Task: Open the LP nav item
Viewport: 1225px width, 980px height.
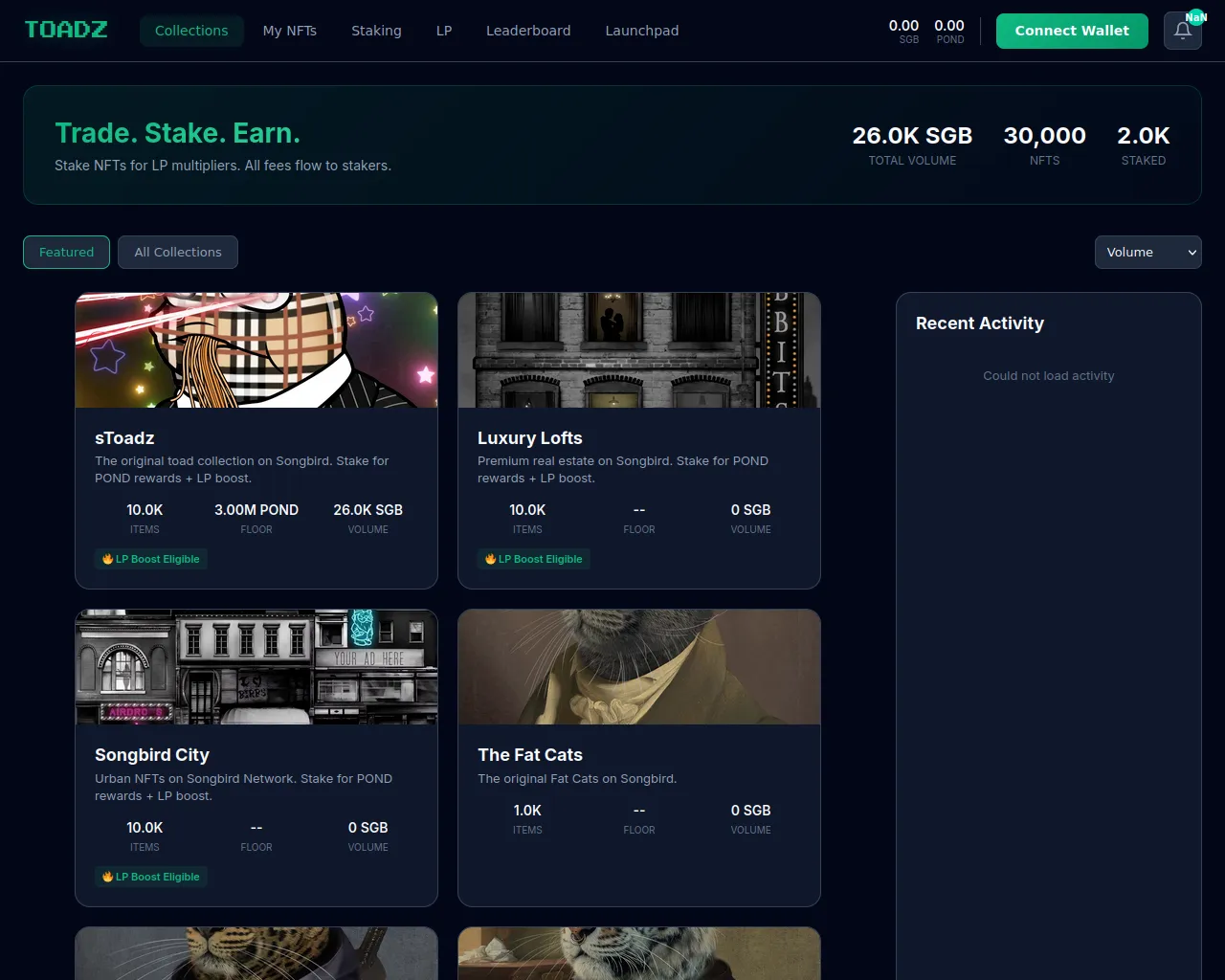Action: (x=444, y=31)
